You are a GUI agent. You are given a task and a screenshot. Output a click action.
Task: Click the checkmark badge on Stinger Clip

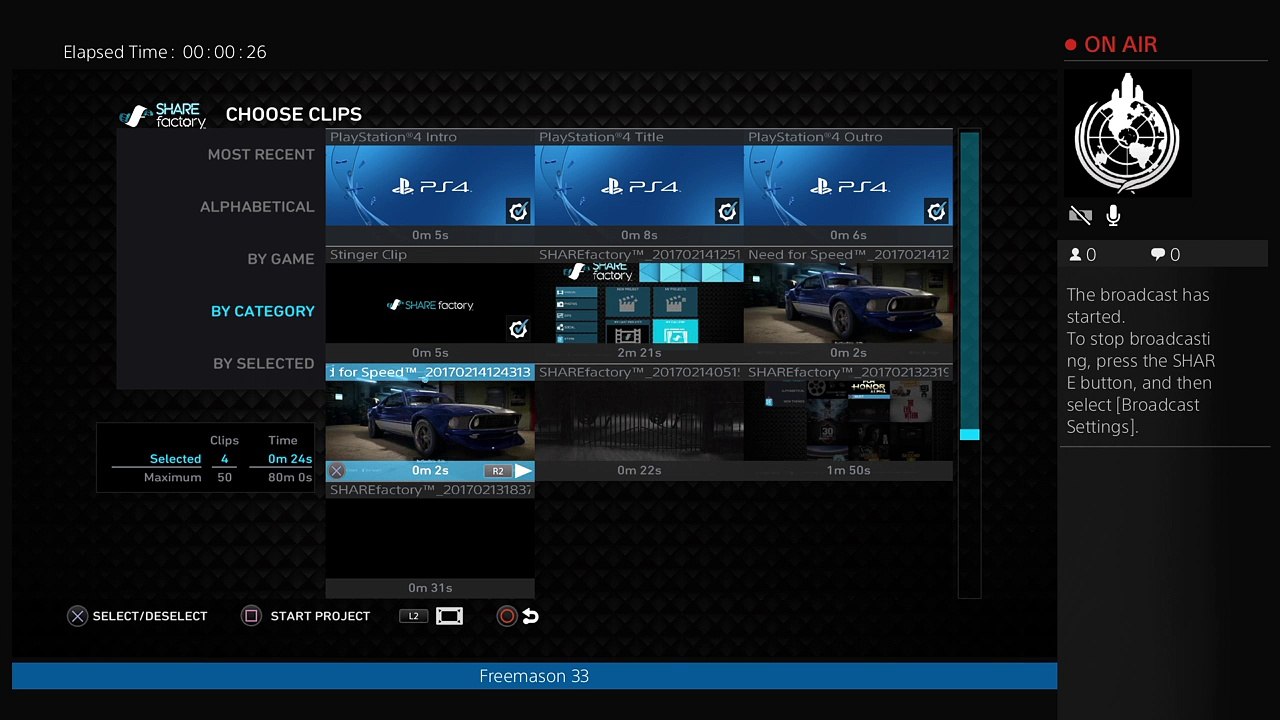(x=518, y=329)
